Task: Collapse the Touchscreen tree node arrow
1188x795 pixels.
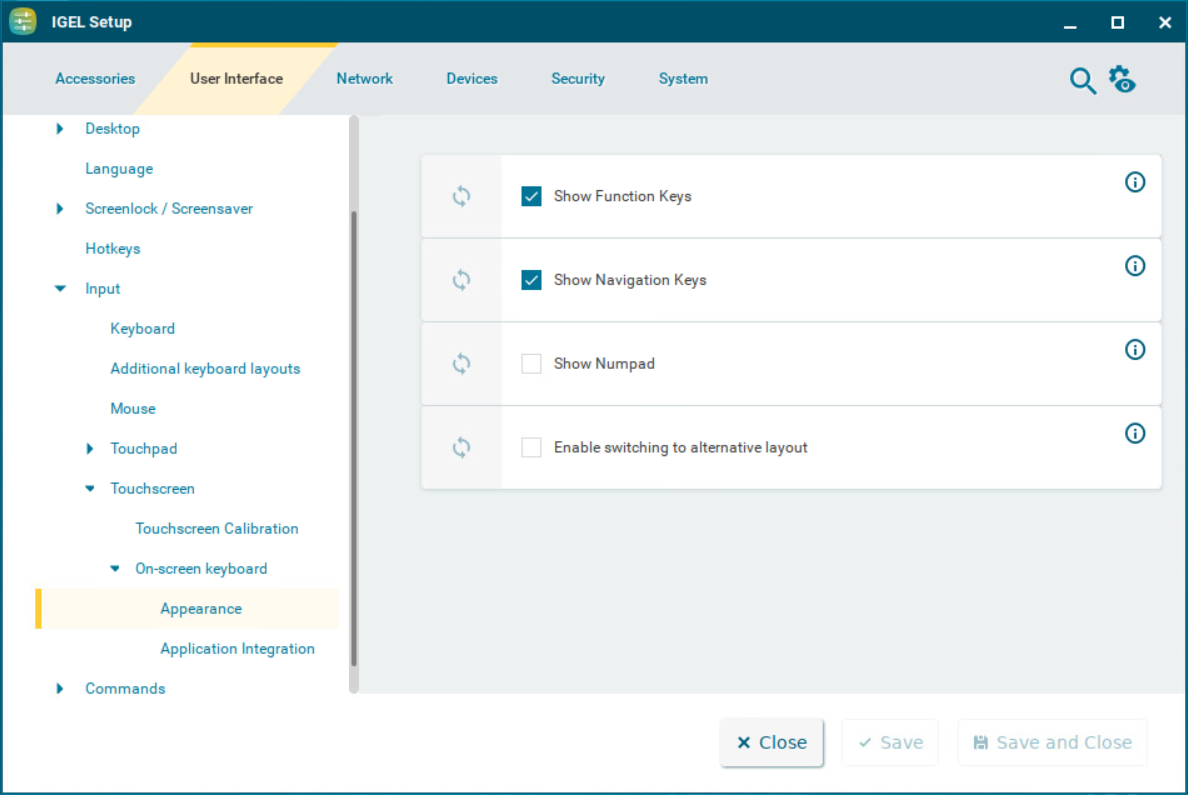Action: 90,489
